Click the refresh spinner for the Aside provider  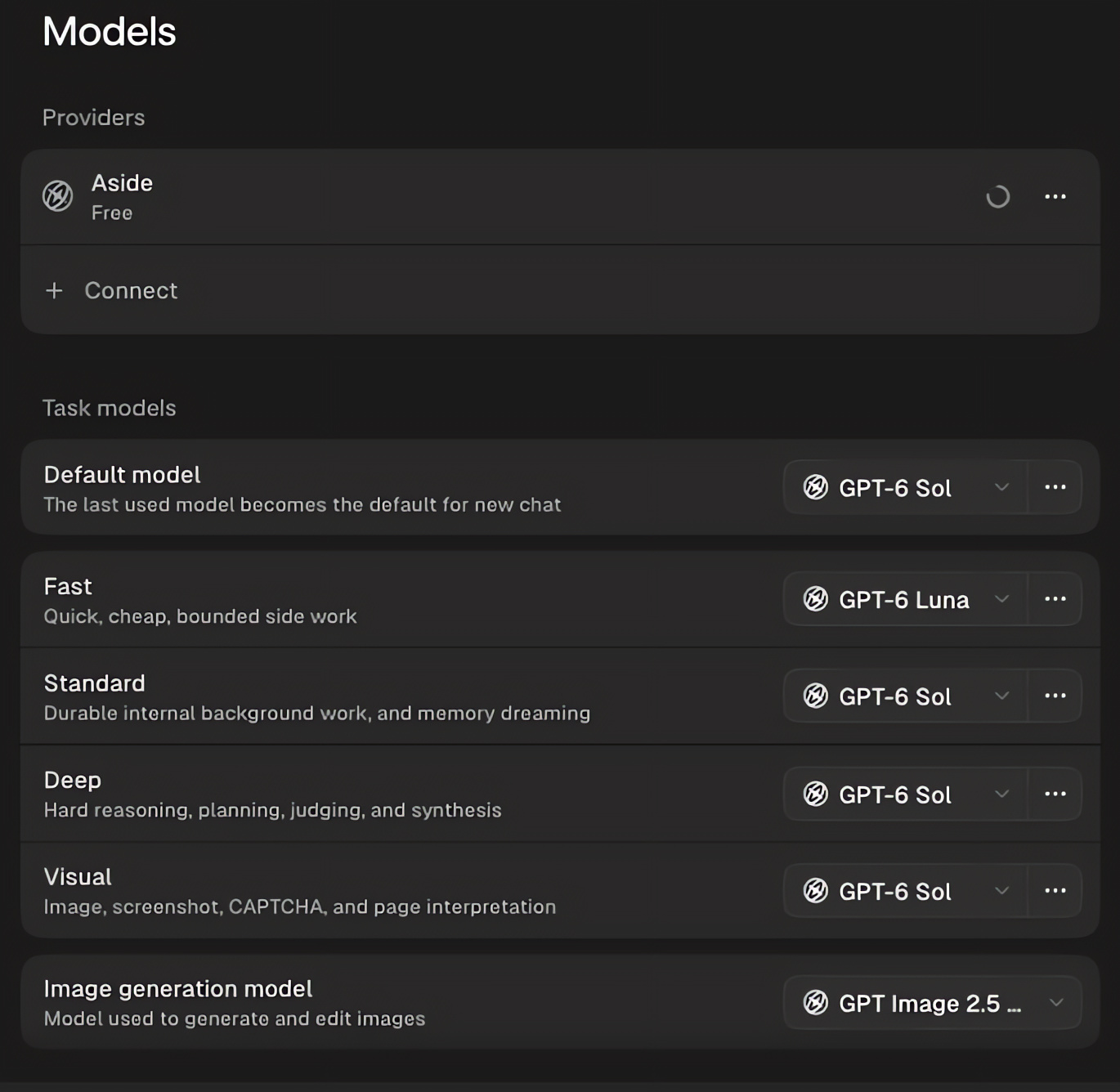[x=997, y=196]
